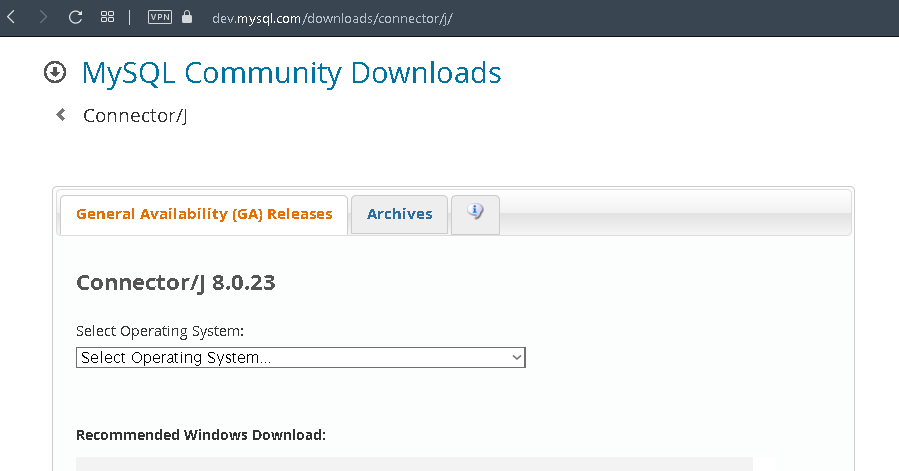Open the information bubble tab

pyautogui.click(x=475, y=215)
